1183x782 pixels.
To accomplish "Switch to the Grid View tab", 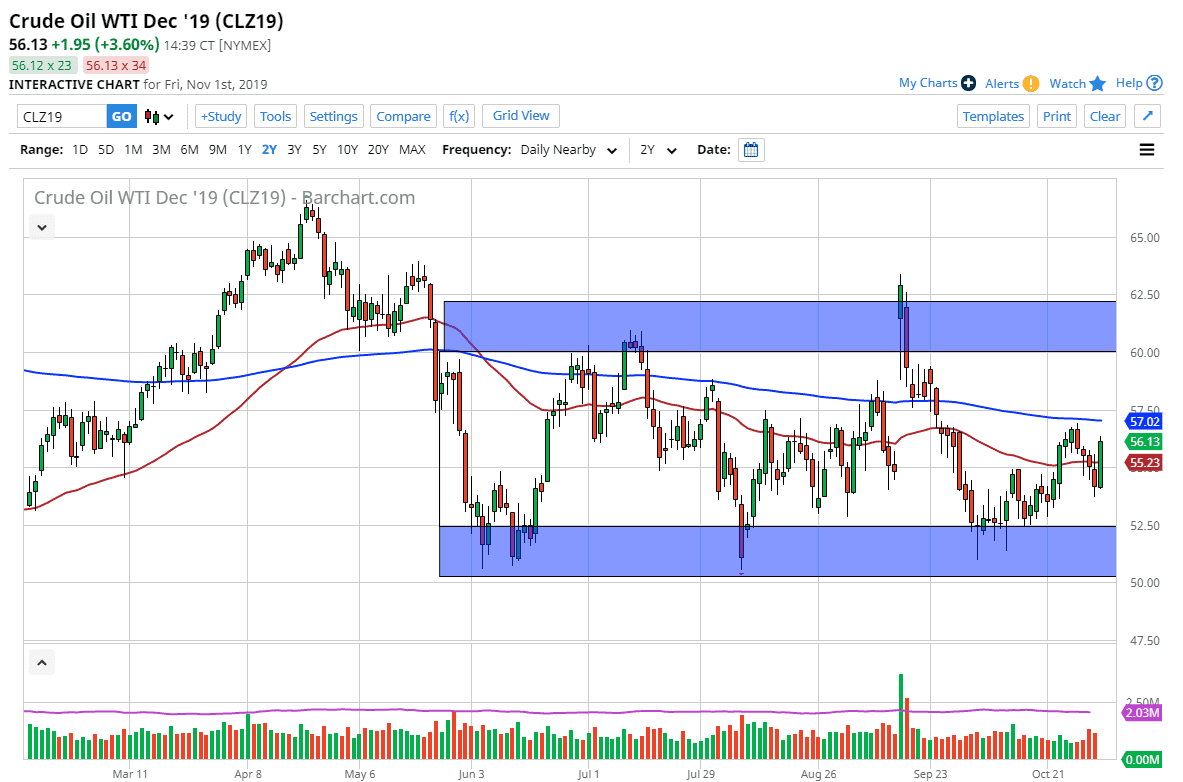I will click(520, 115).
